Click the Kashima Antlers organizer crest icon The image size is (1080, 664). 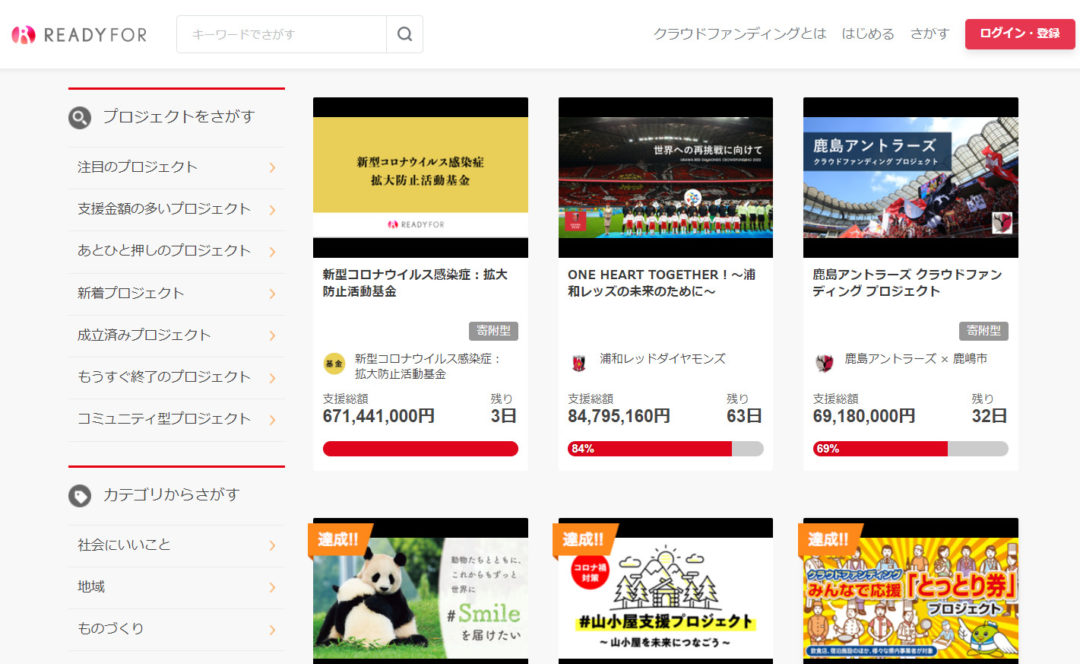[x=824, y=362]
